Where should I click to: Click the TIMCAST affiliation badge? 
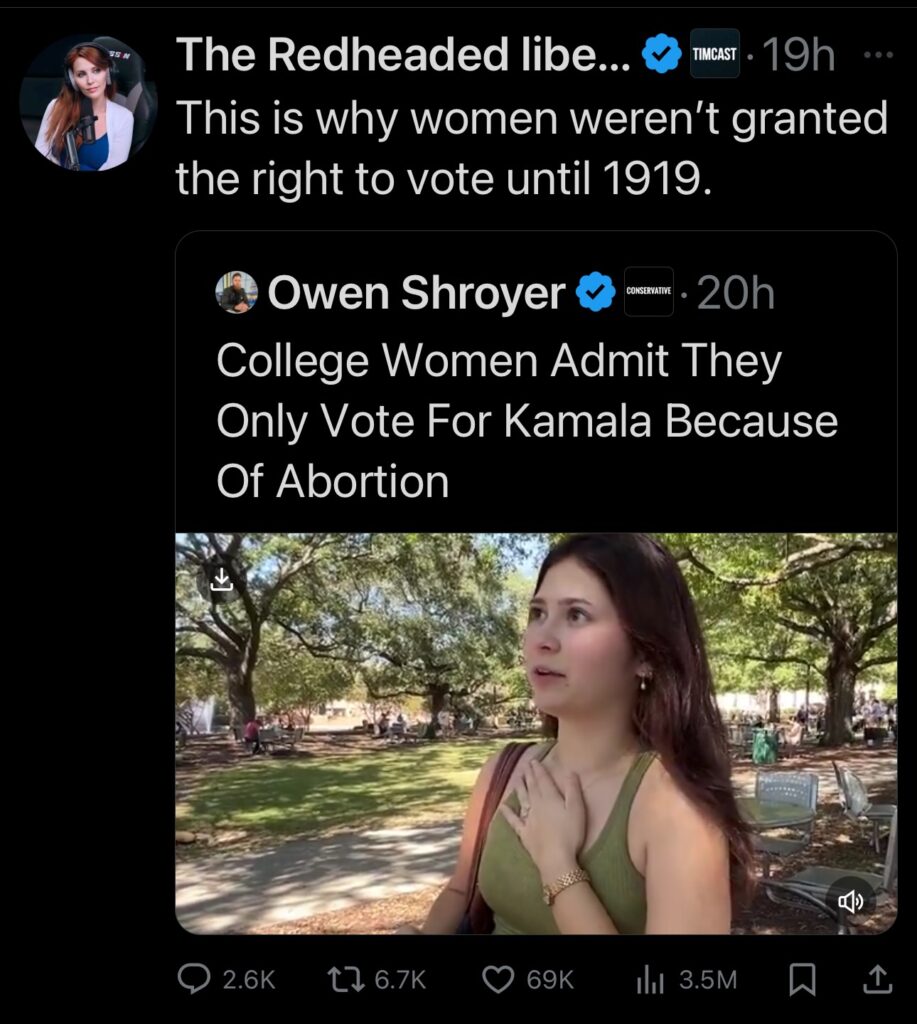pyautogui.click(x=715, y=55)
